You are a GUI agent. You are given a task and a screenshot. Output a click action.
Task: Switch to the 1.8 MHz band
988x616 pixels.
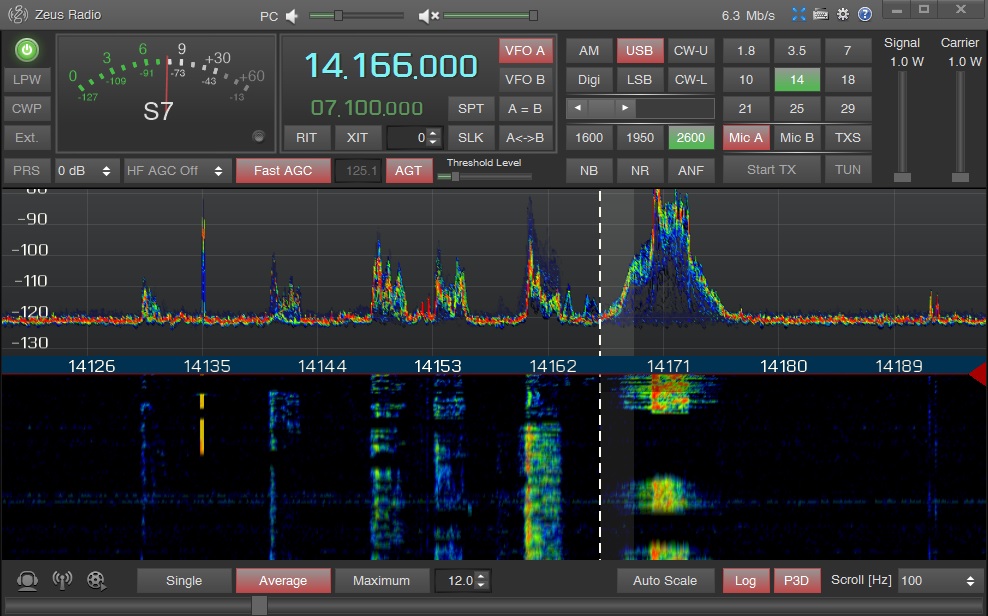click(745, 51)
